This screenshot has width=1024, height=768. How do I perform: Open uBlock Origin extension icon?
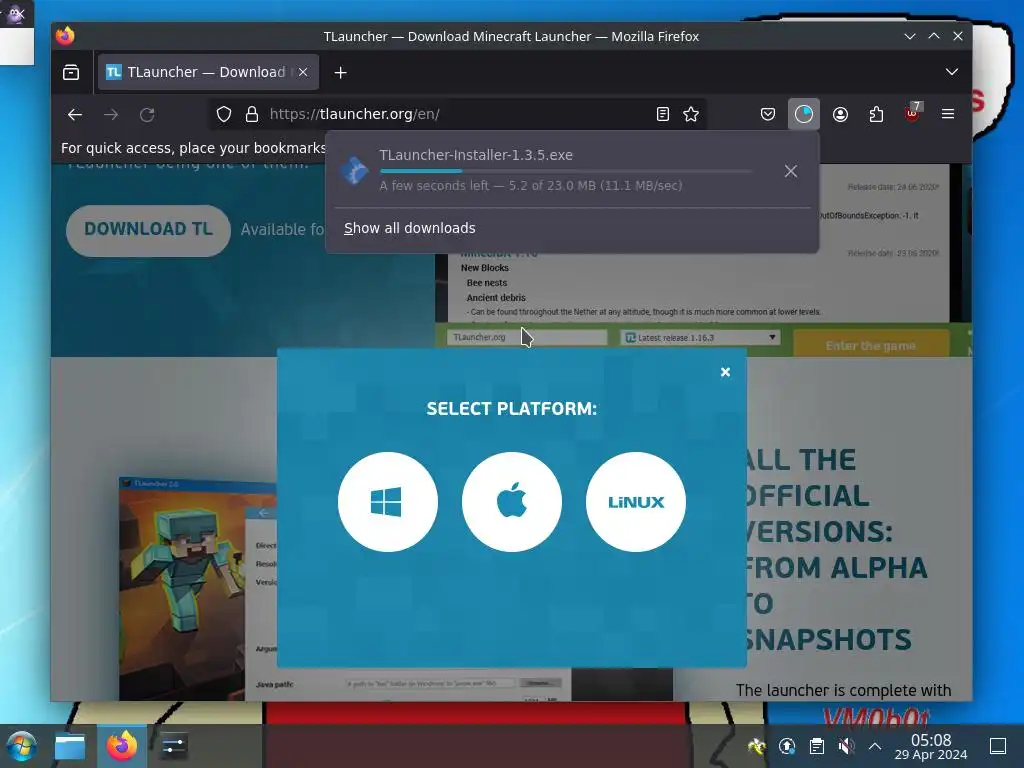pyautogui.click(x=912, y=113)
